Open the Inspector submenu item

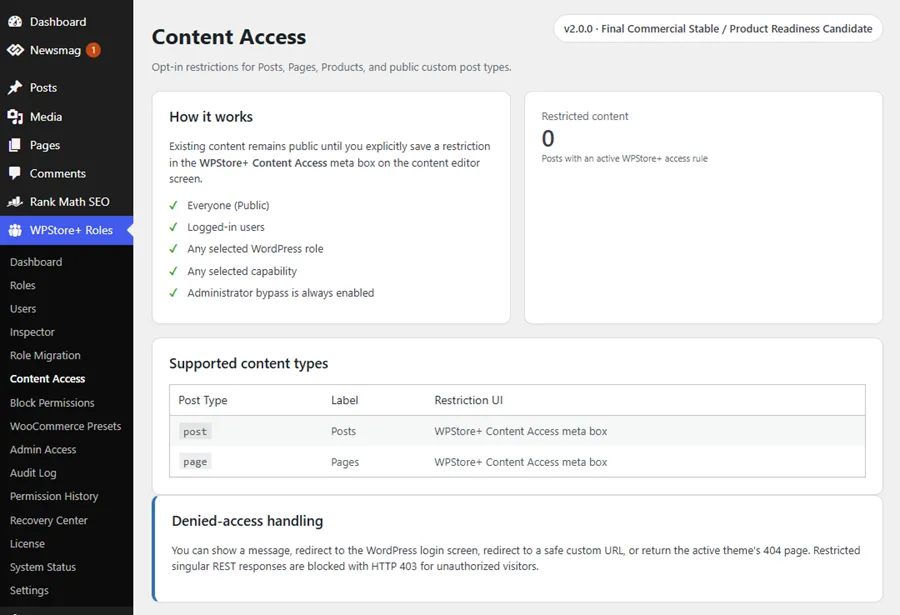point(32,332)
